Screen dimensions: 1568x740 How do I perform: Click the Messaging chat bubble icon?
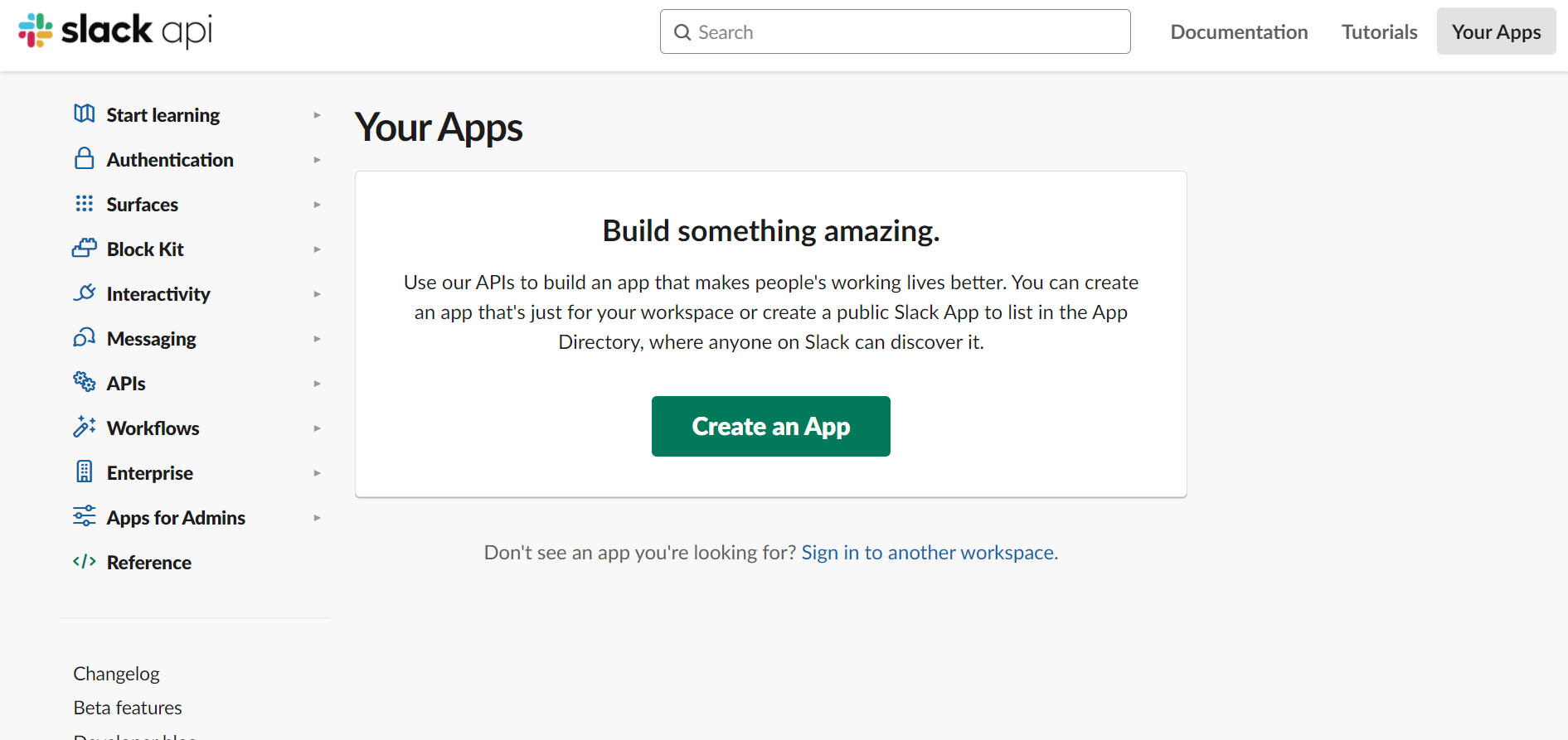click(85, 337)
